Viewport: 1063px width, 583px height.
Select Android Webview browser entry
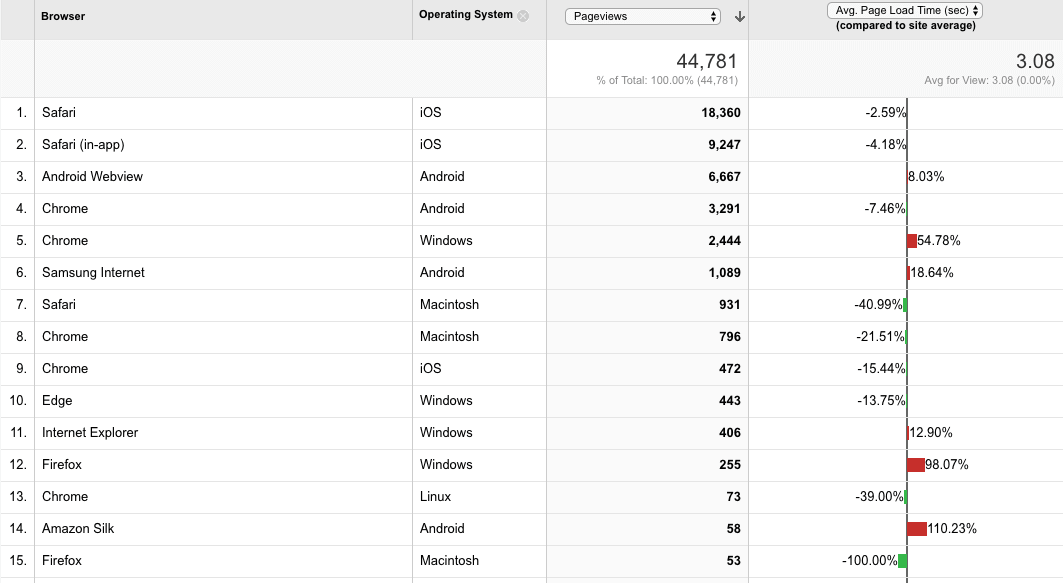[x=92, y=176]
